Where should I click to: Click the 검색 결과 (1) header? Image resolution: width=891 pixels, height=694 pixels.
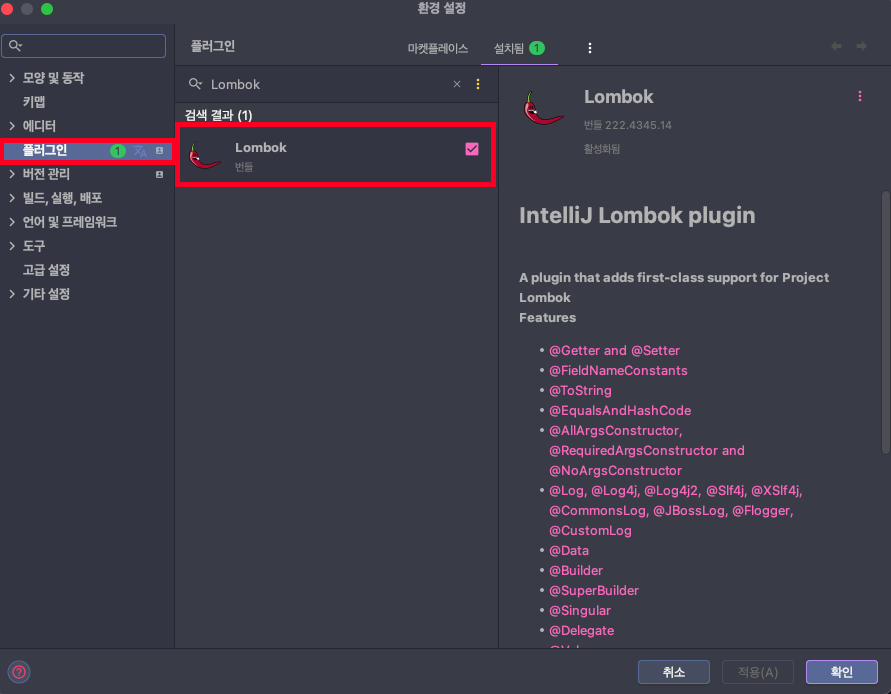(x=218, y=115)
